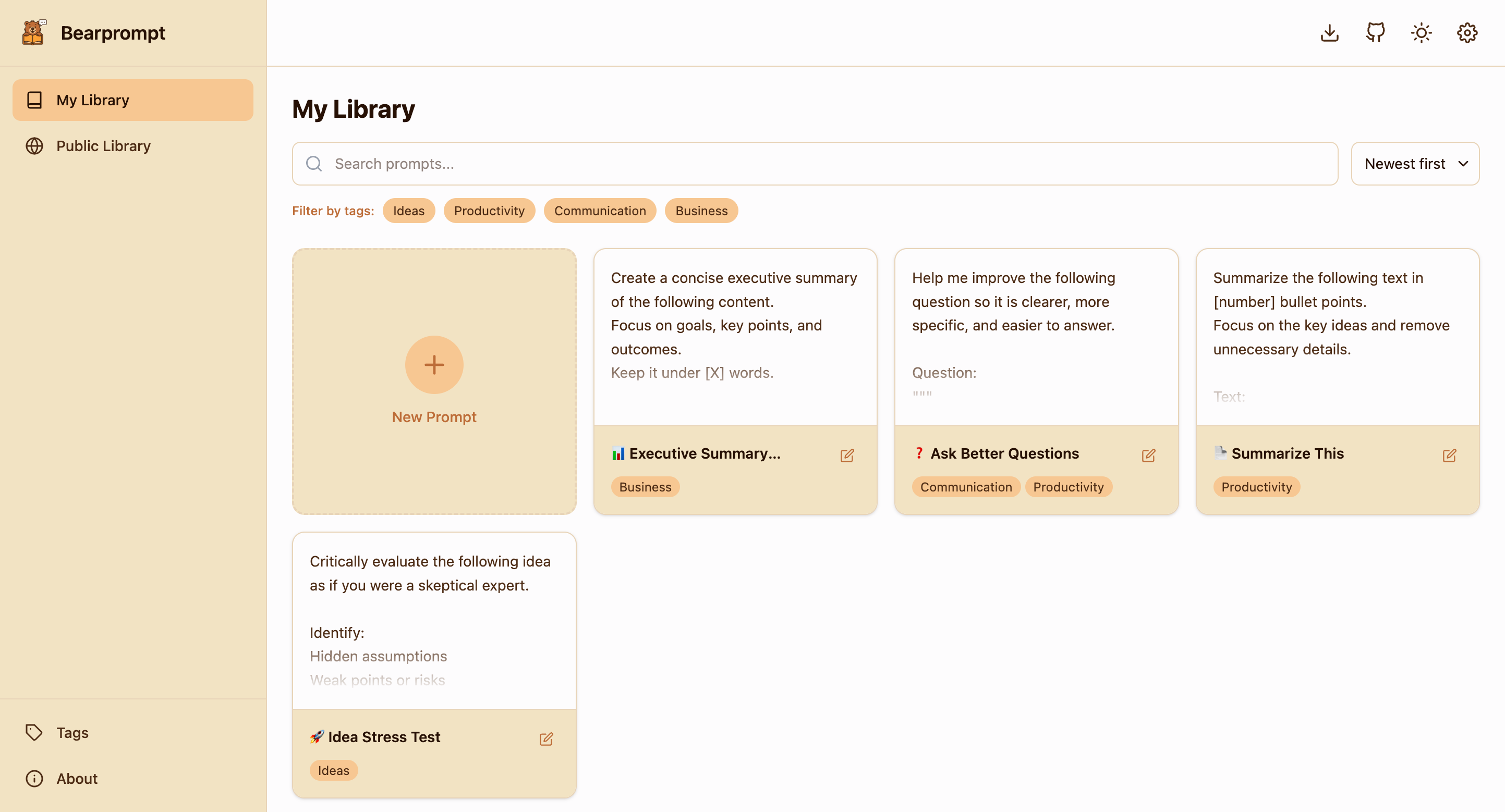
Task: Select My Library in sidebar
Action: (x=132, y=101)
